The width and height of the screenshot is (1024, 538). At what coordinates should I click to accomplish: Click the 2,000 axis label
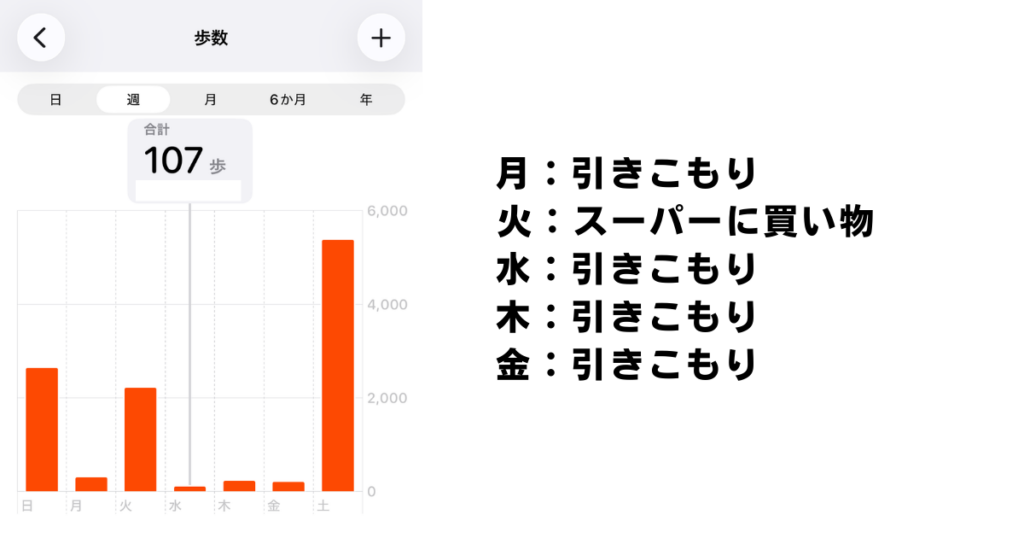click(x=387, y=398)
